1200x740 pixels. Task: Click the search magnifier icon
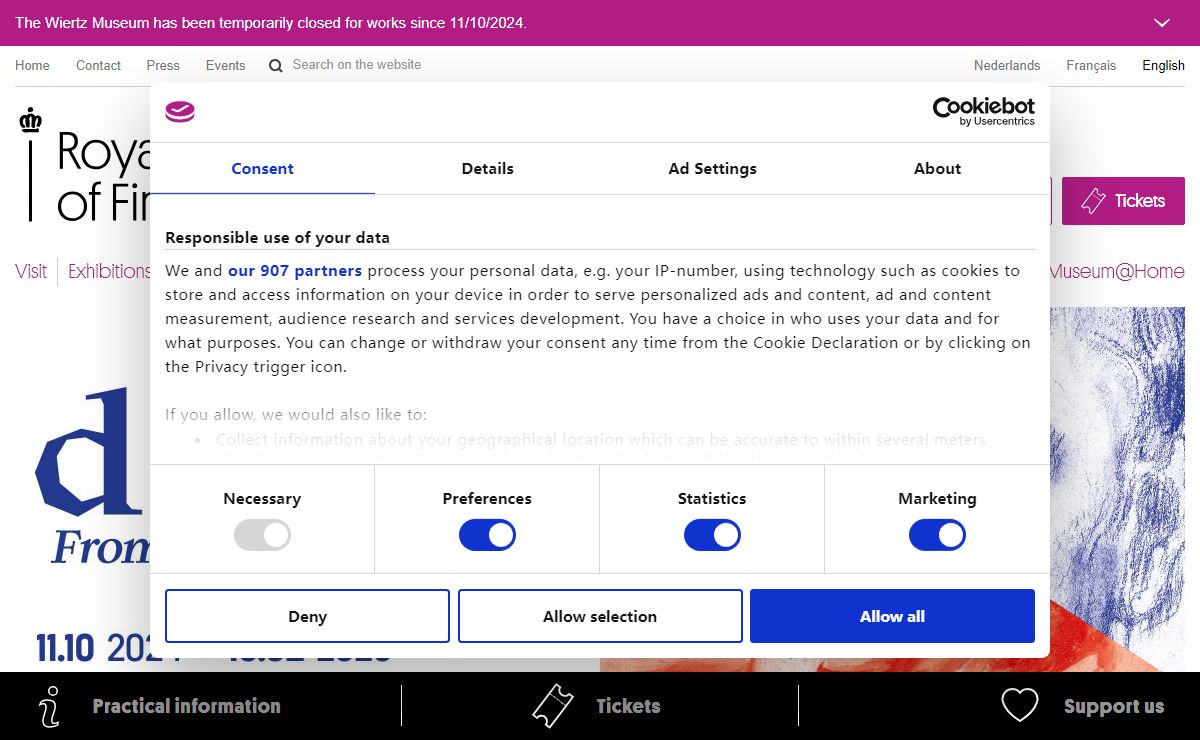coord(276,66)
